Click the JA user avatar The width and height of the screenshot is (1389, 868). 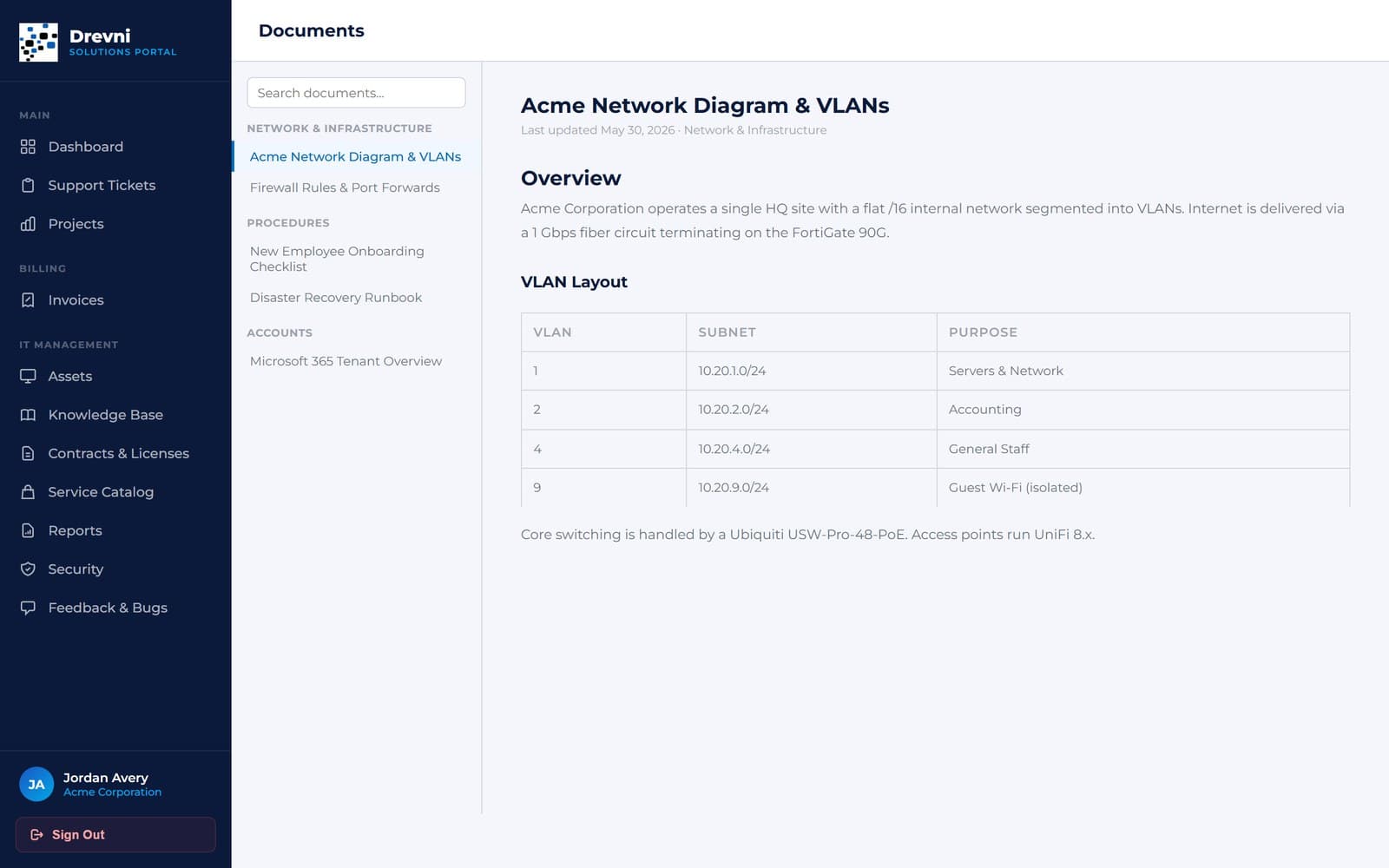point(36,785)
